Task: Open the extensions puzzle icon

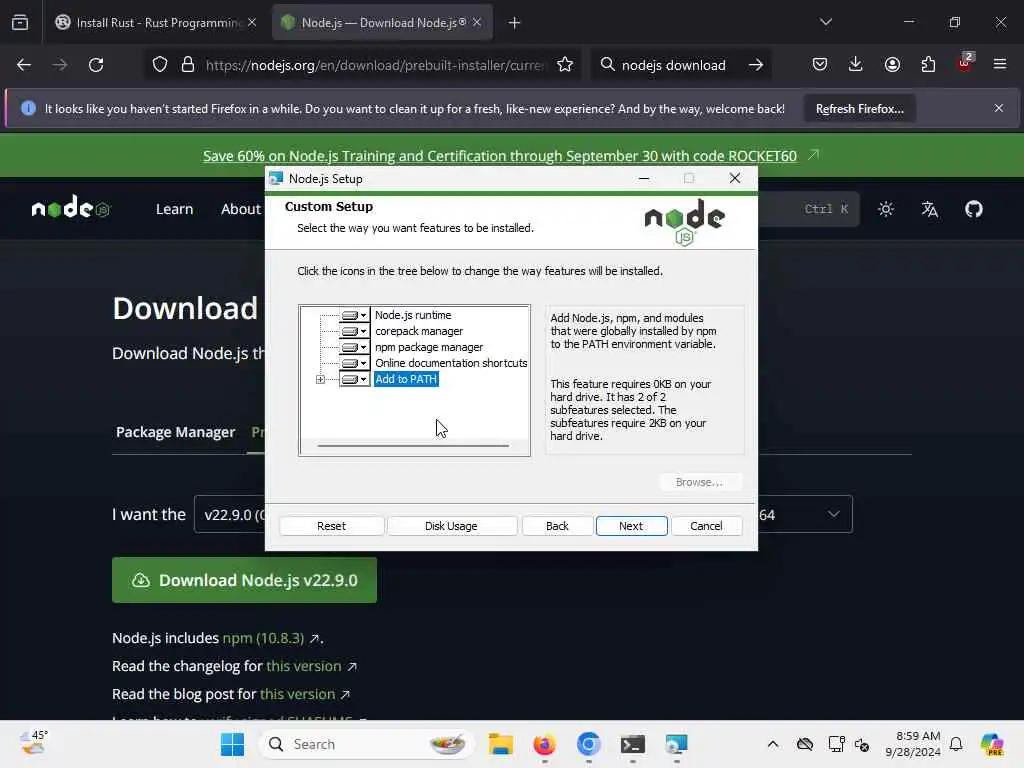Action: (x=928, y=65)
